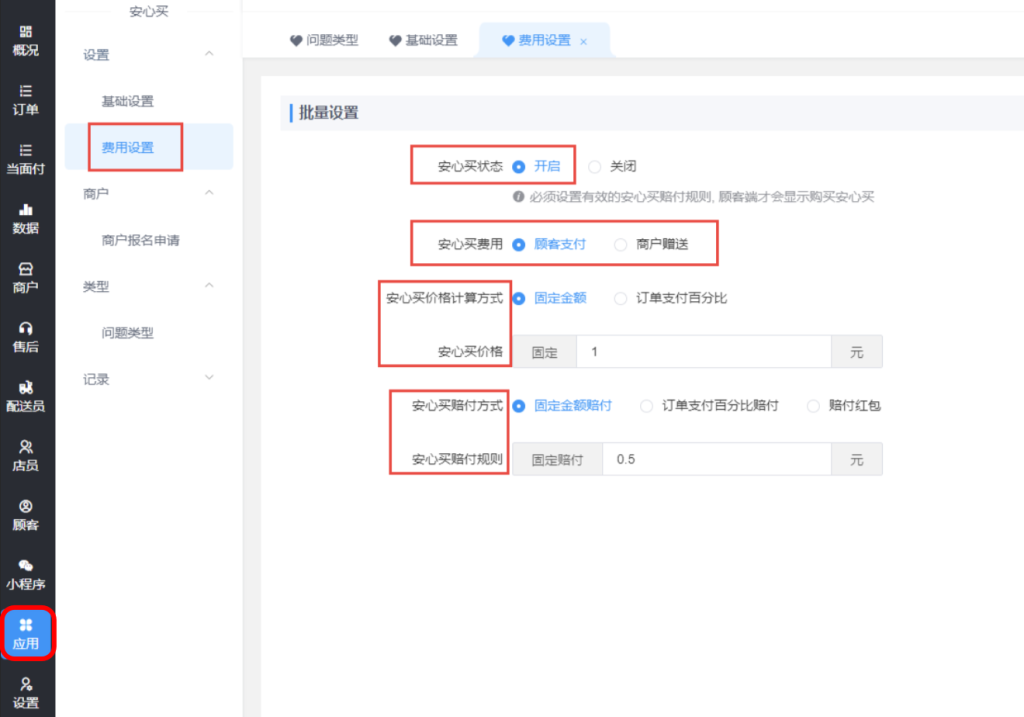Collapse the 设置 menu group

pos(209,54)
